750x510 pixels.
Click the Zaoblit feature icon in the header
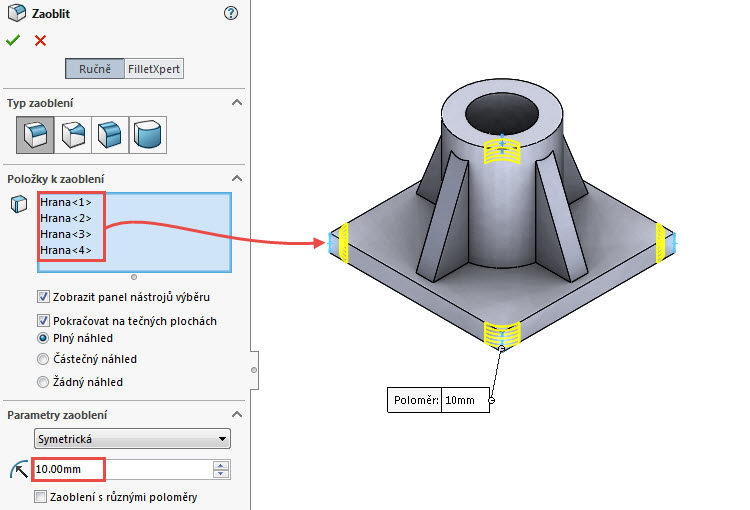pos(17,13)
